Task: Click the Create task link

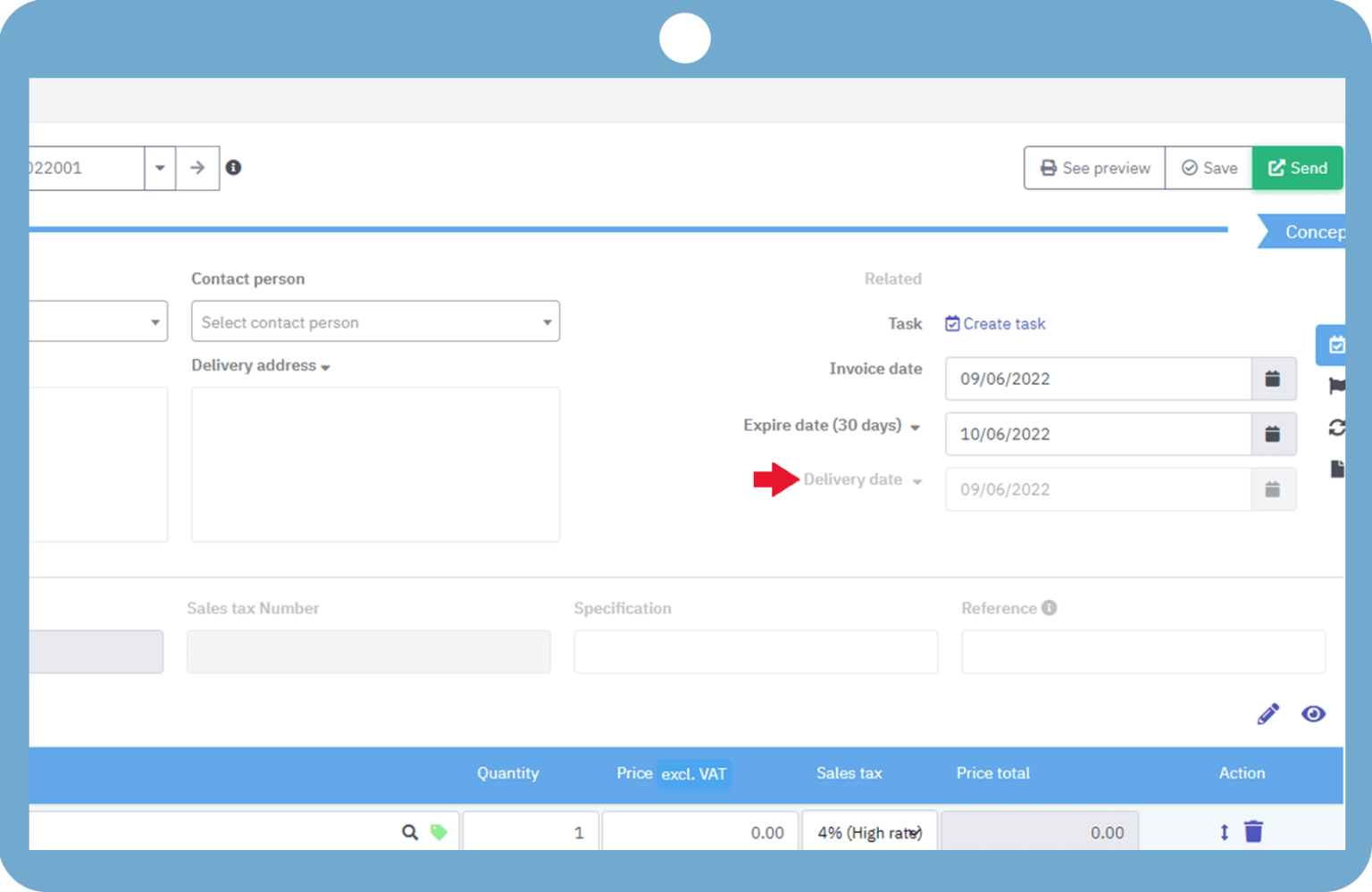Action: [995, 324]
